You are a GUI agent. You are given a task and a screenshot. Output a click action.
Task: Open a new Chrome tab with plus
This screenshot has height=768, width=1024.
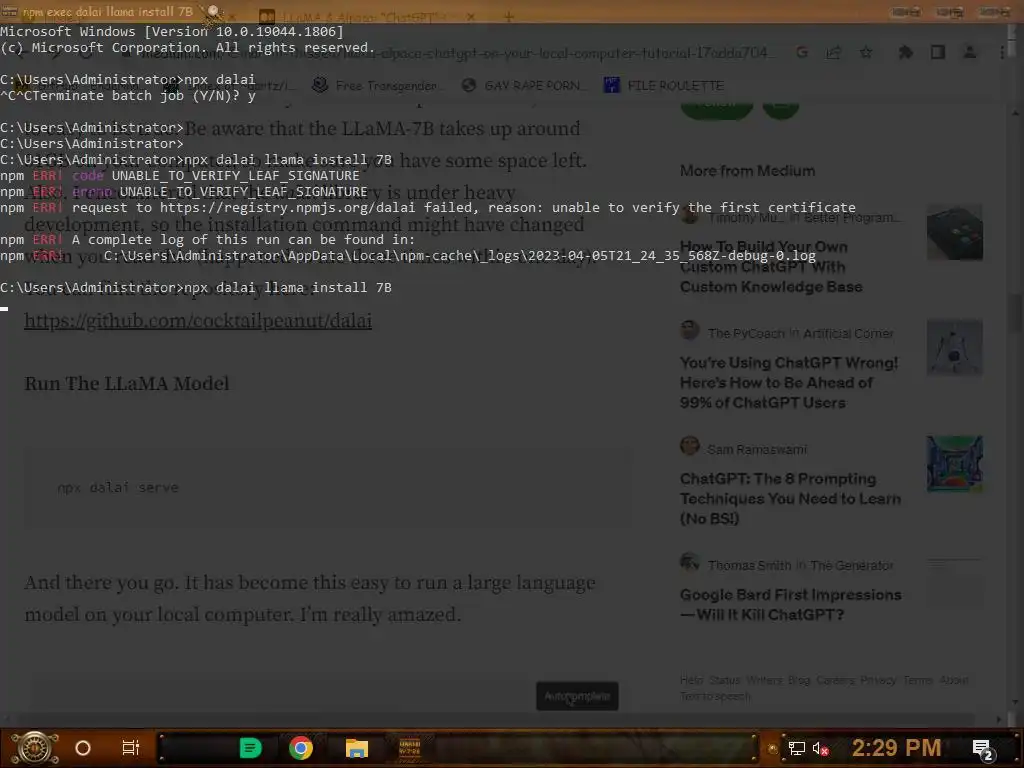(x=508, y=16)
